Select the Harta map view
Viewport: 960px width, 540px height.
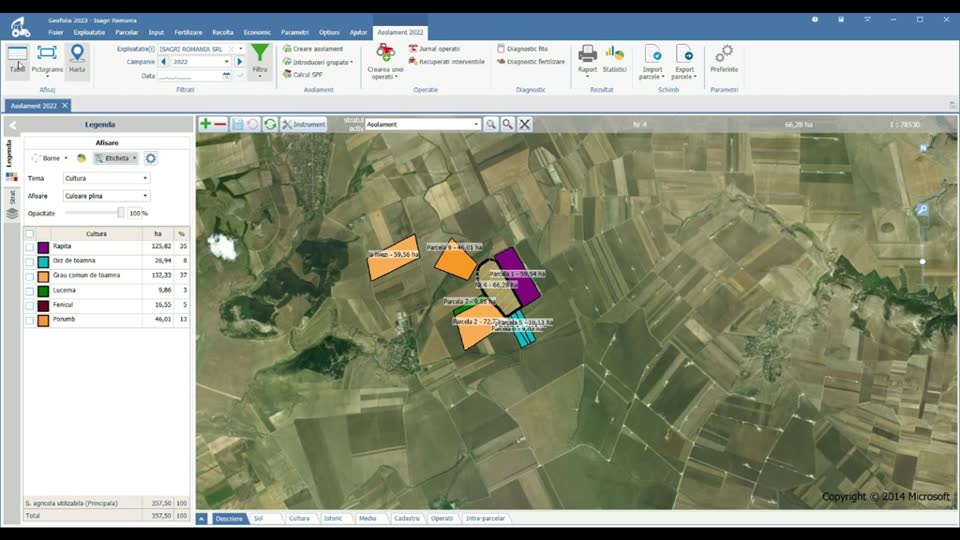click(77, 60)
